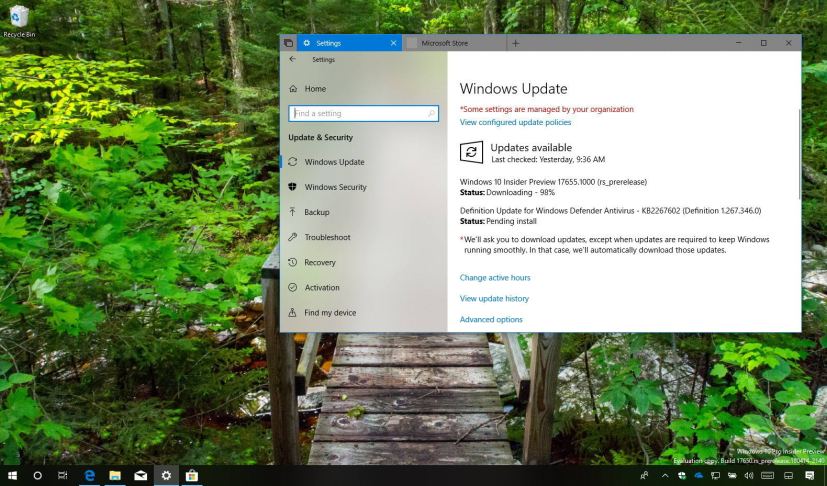The width and height of the screenshot is (827, 486).
Task: Click the Windows 10 Insider Preview 17655.1000 update text
Action: pyautogui.click(x=553, y=182)
